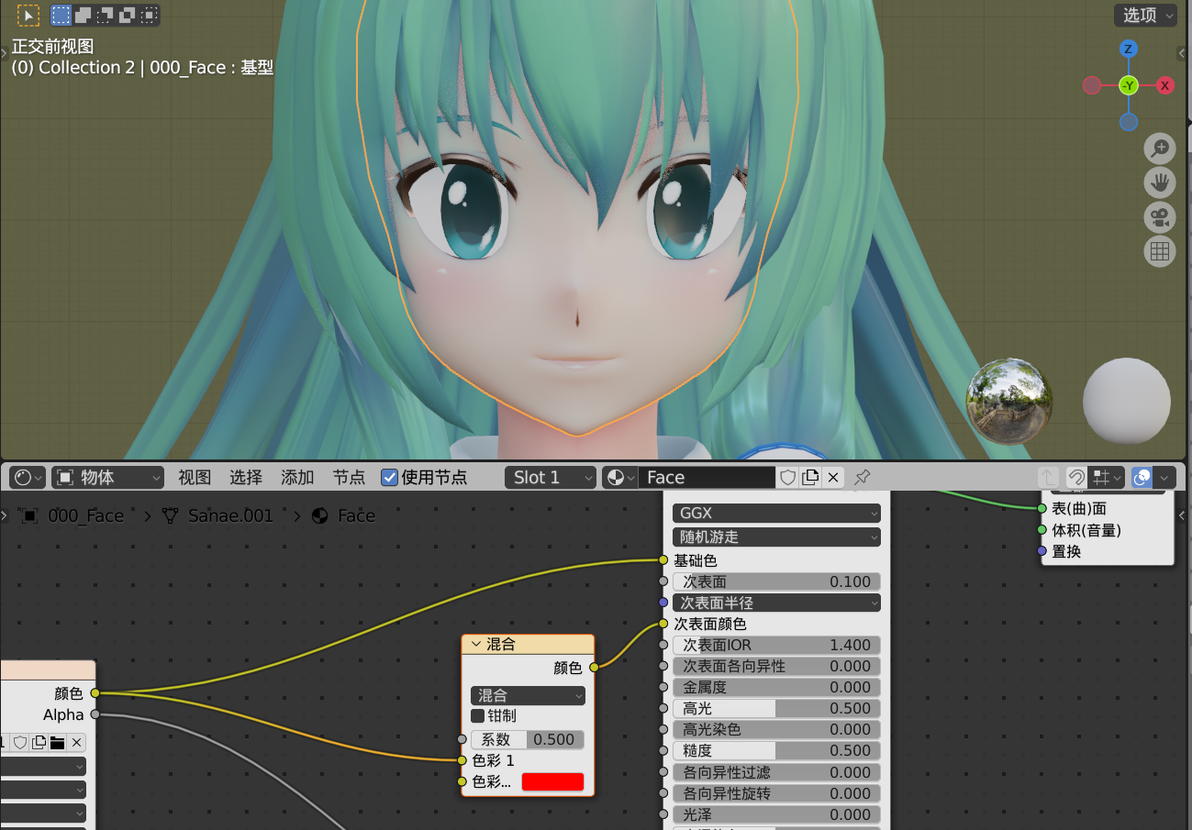
Task: Open the GGX distribution dropdown
Action: click(776, 513)
